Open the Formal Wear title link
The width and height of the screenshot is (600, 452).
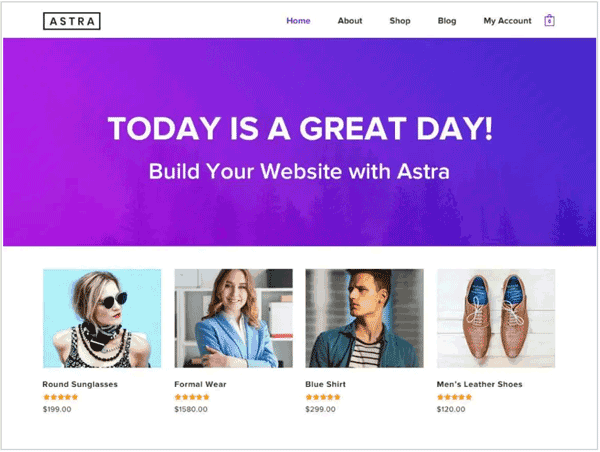coord(201,385)
